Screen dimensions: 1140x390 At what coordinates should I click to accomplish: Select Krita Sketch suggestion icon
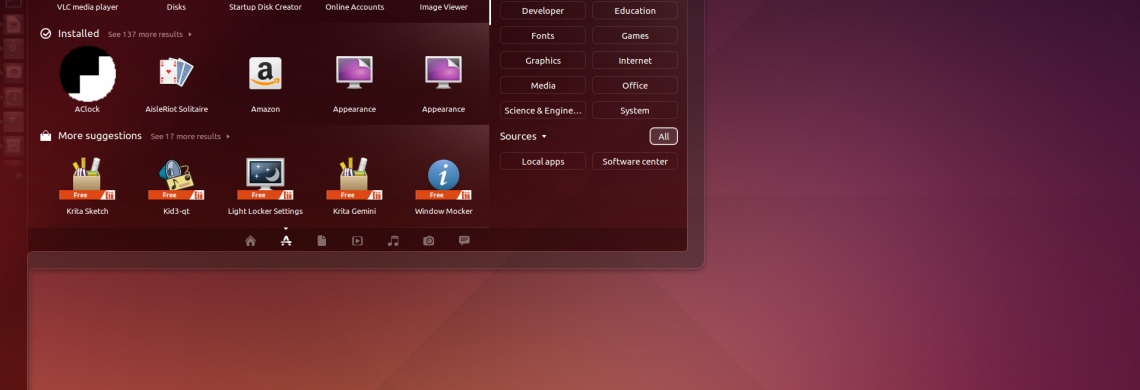pyautogui.click(x=87, y=178)
